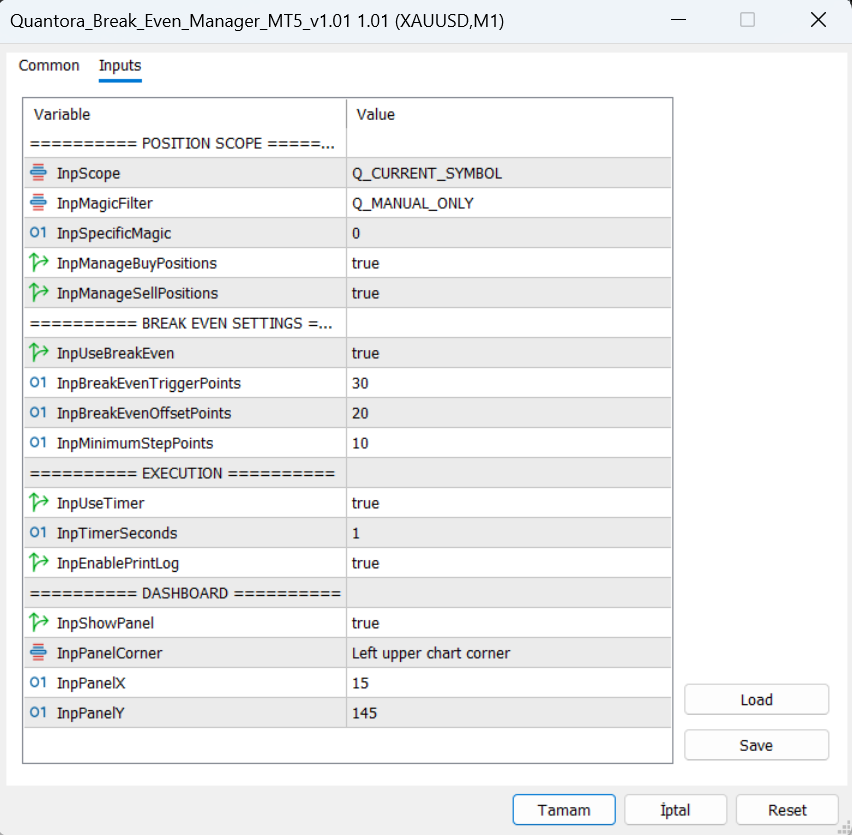The height and width of the screenshot is (835, 852).
Task: Toggle the InpEnablePrintLog true value
Action: [x=509, y=563]
